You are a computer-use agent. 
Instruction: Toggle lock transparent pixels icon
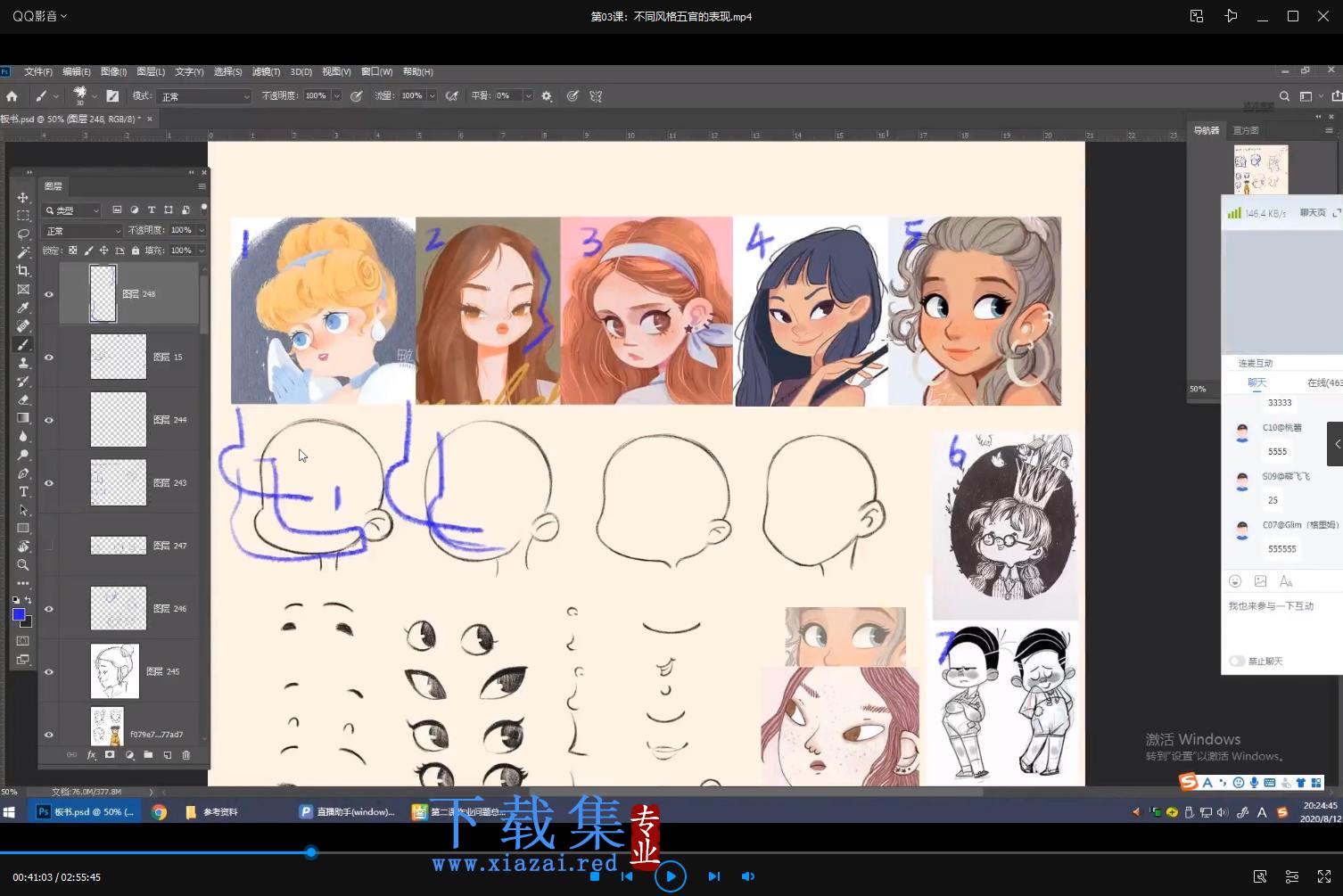pos(73,251)
